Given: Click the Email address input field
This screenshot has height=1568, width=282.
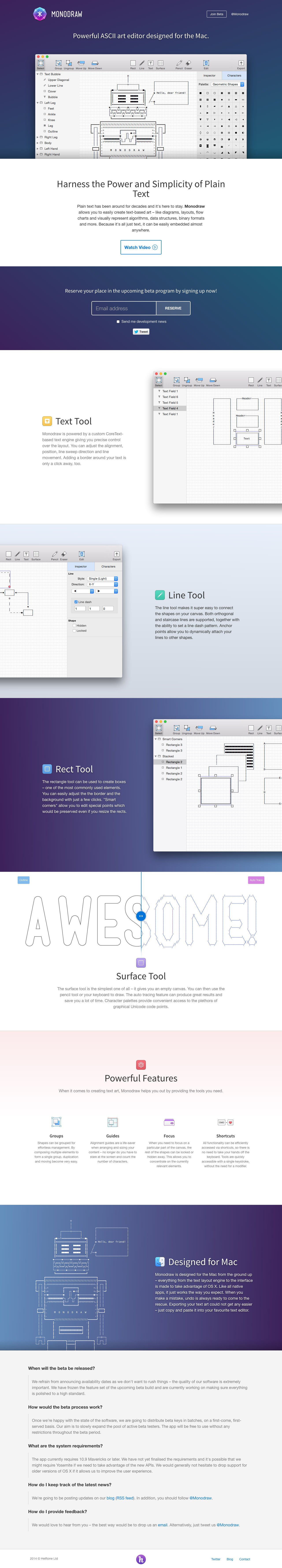Looking at the screenshot, I should click(x=124, y=308).
